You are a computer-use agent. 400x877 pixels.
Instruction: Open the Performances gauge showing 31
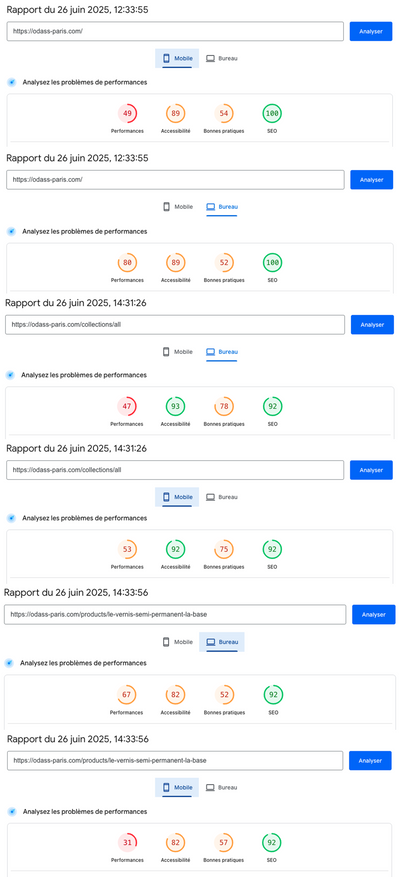pyautogui.click(x=127, y=842)
